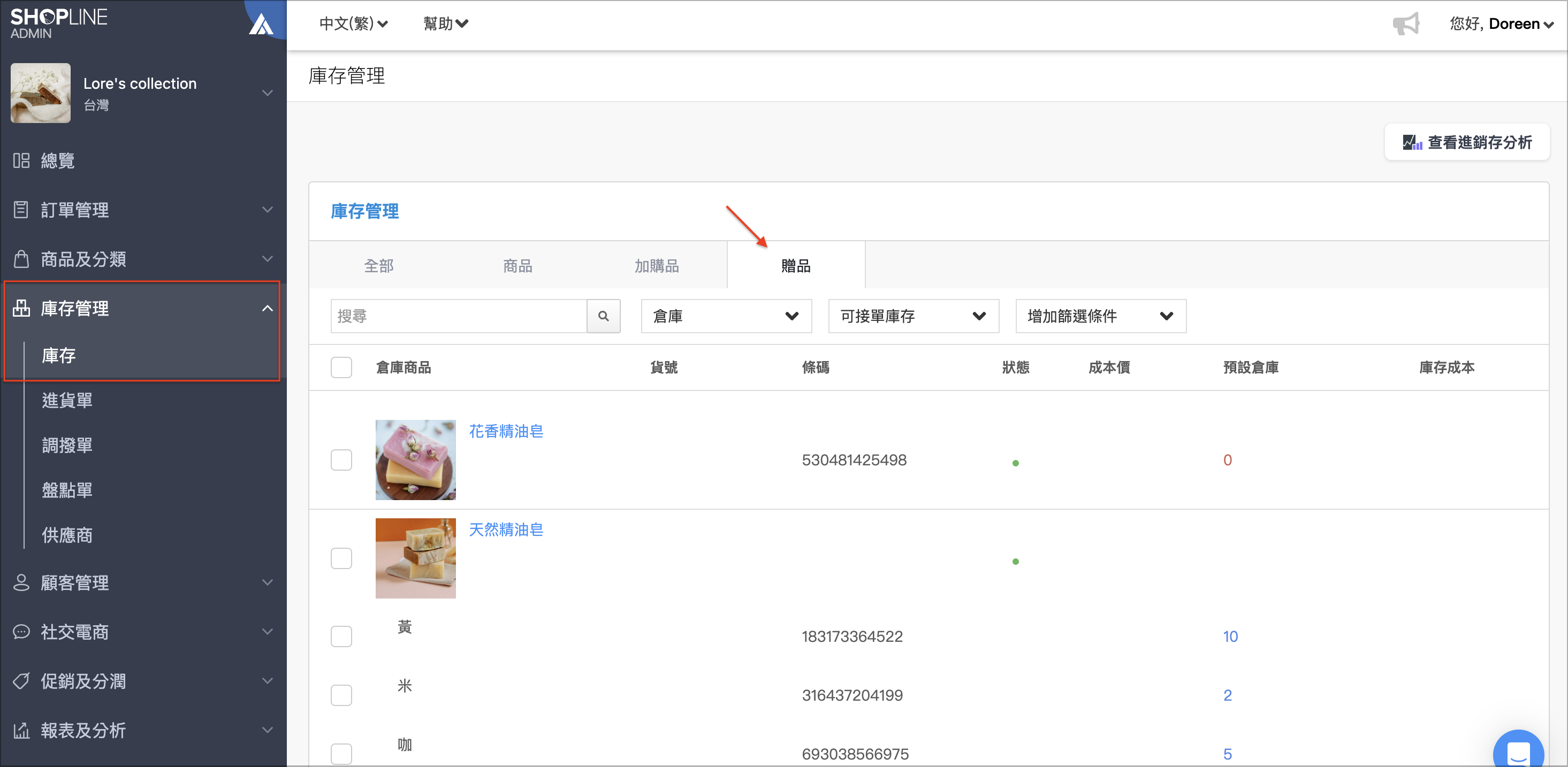Click barcode 183173364522
The width and height of the screenshot is (1568, 767).
coord(852,636)
